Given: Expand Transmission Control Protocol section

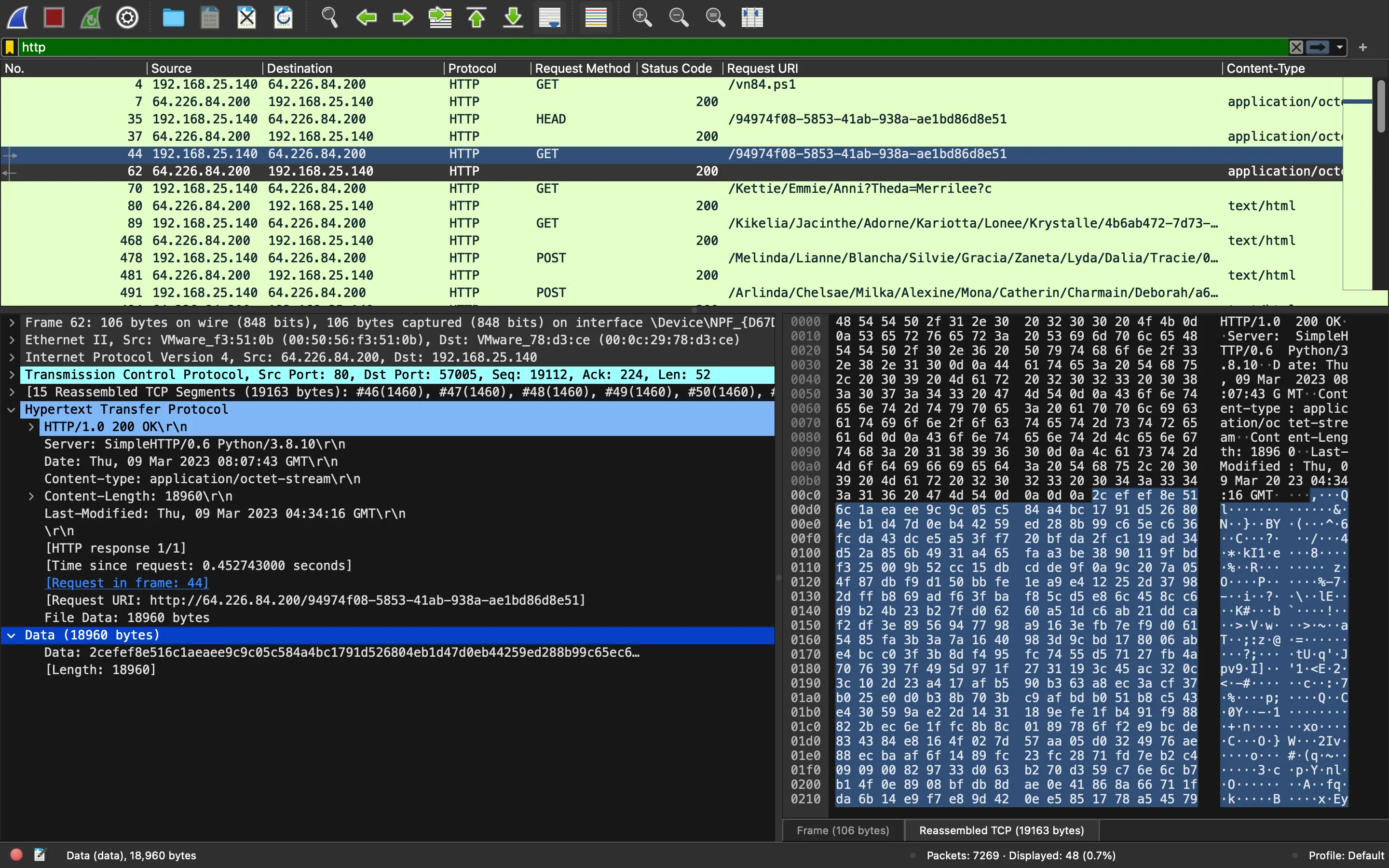Looking at the screenshot, I should coord(12,375).
